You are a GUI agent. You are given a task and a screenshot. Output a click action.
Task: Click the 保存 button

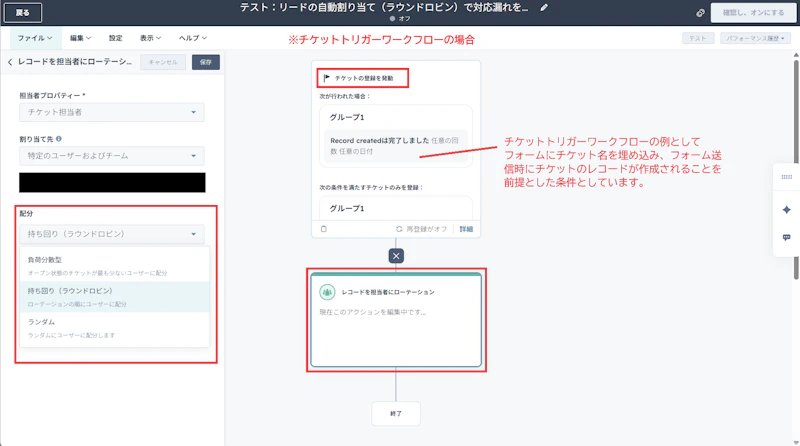click(x=206, y=62)
